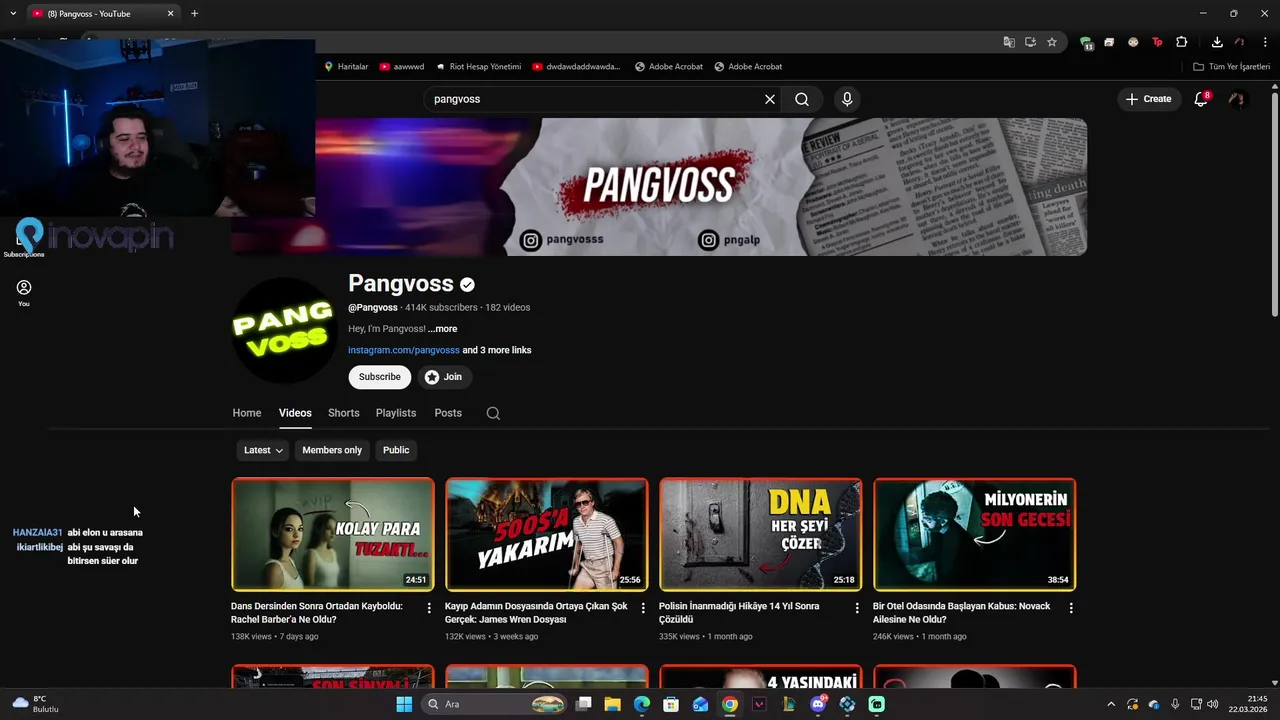Open the Playlists tab
This screenshot has width=1280, height=720.
point(396,413)
